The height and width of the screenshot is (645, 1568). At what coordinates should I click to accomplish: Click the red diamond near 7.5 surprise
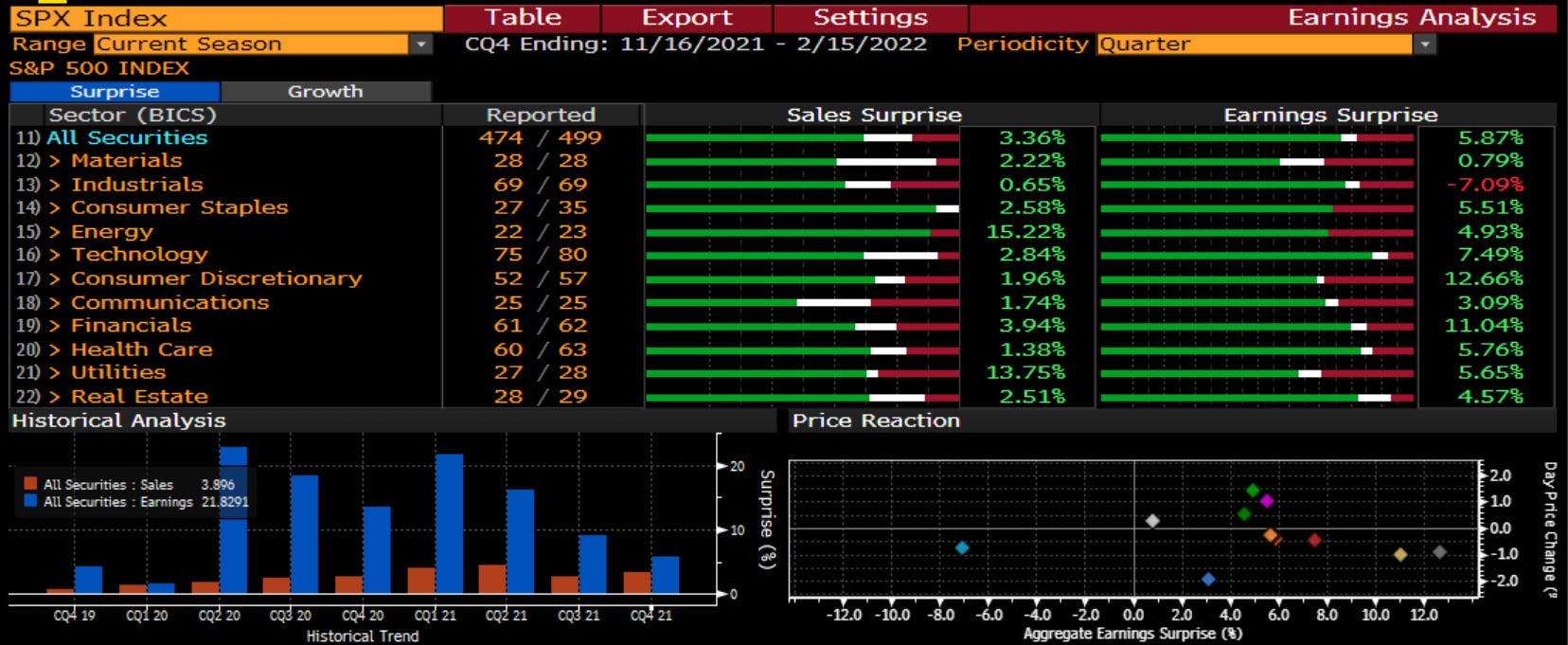[x=1314, y=540]
